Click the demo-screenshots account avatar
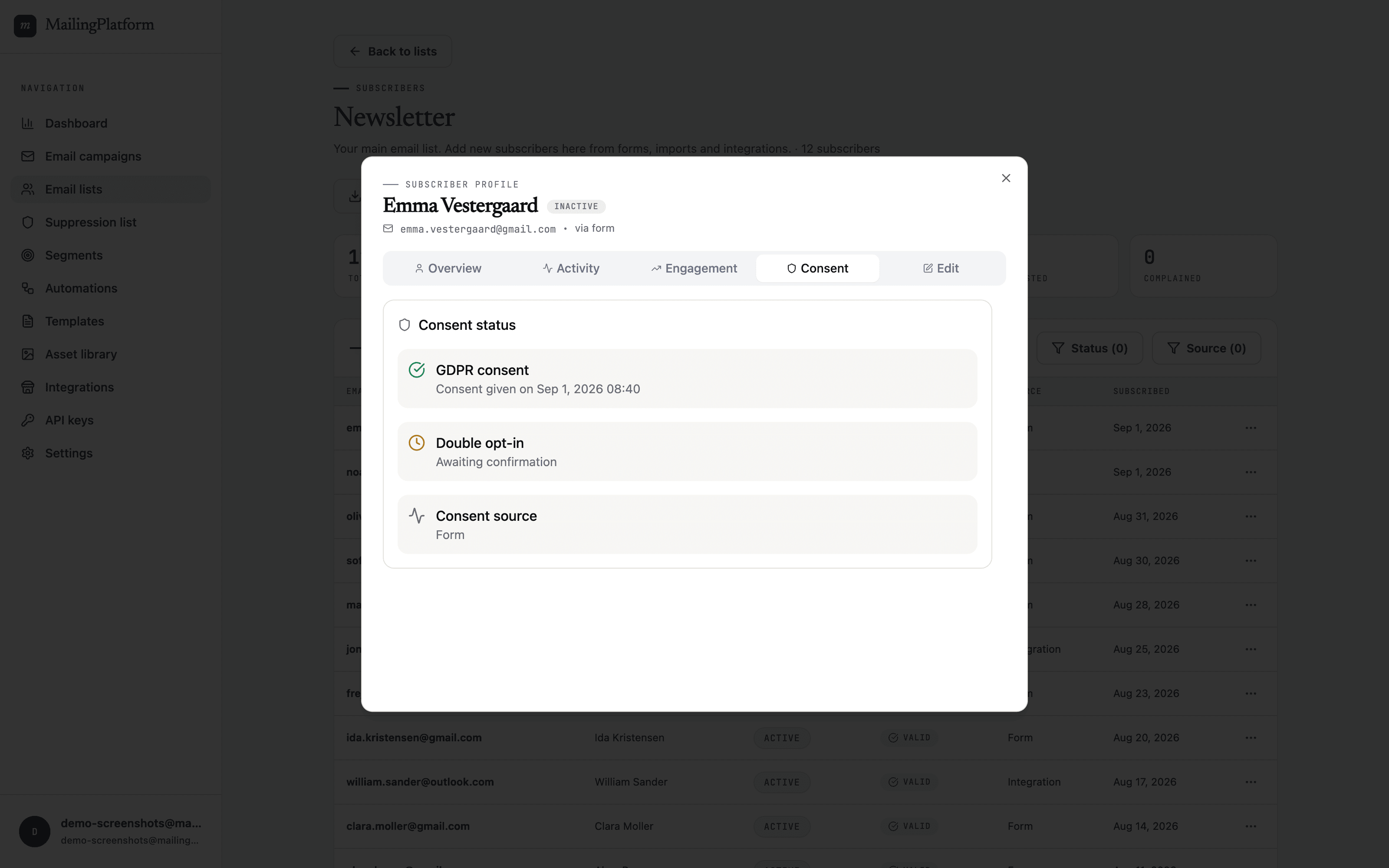Screen dimensions: 1389x868 click(x=34, y=832)
